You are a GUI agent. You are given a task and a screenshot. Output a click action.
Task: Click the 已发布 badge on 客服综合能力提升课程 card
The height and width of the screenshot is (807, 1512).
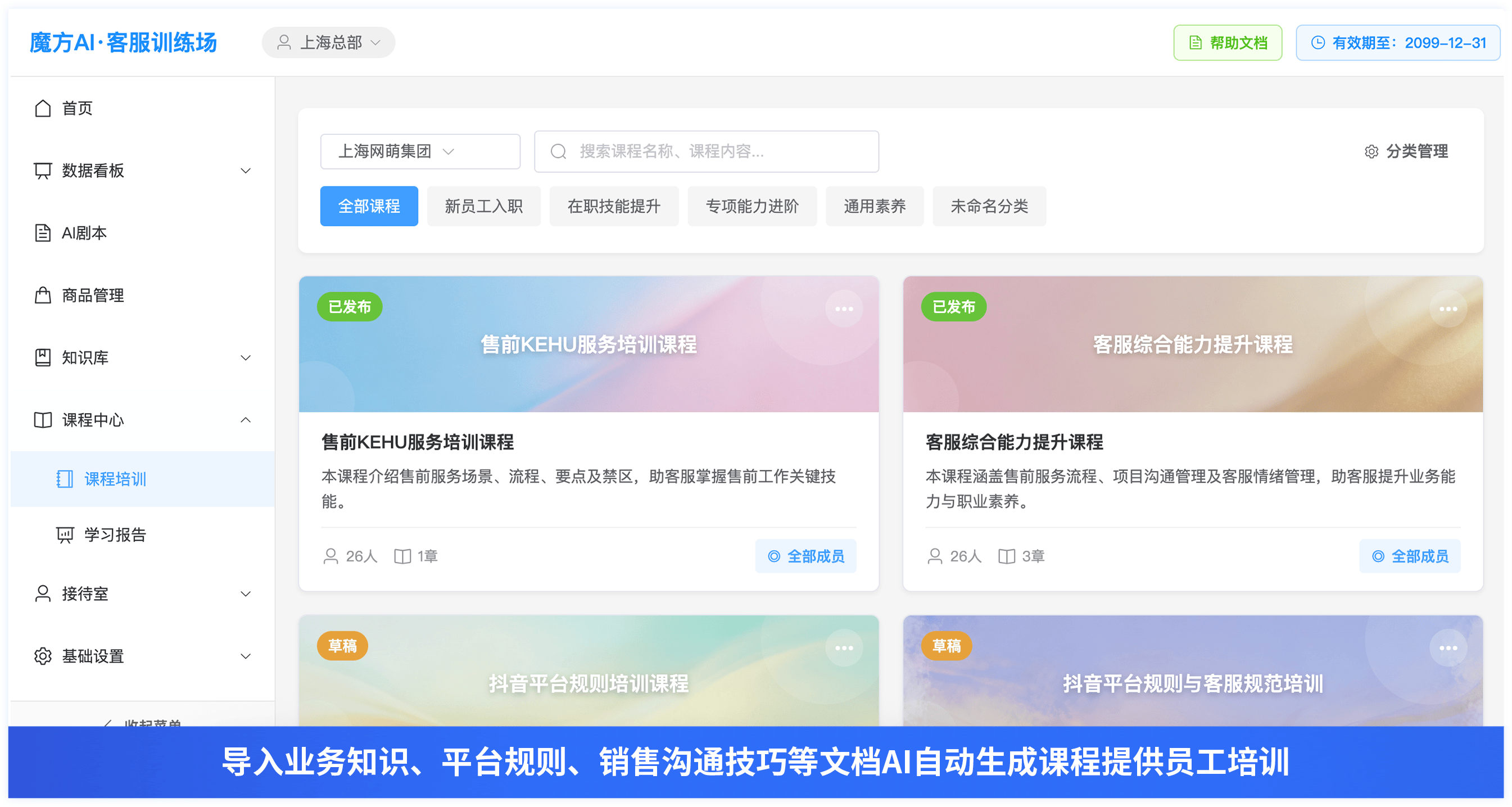tap(953, 306)
